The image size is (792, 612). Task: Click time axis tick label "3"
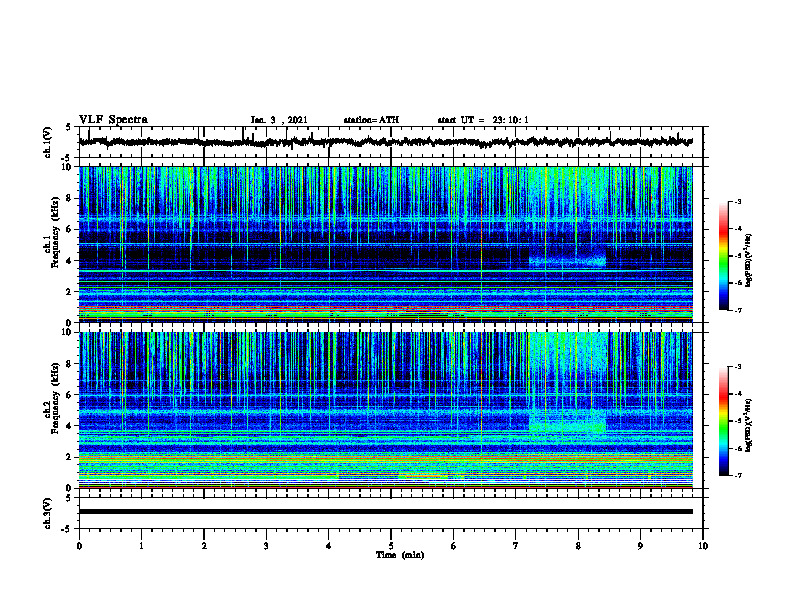click(266, 546)
